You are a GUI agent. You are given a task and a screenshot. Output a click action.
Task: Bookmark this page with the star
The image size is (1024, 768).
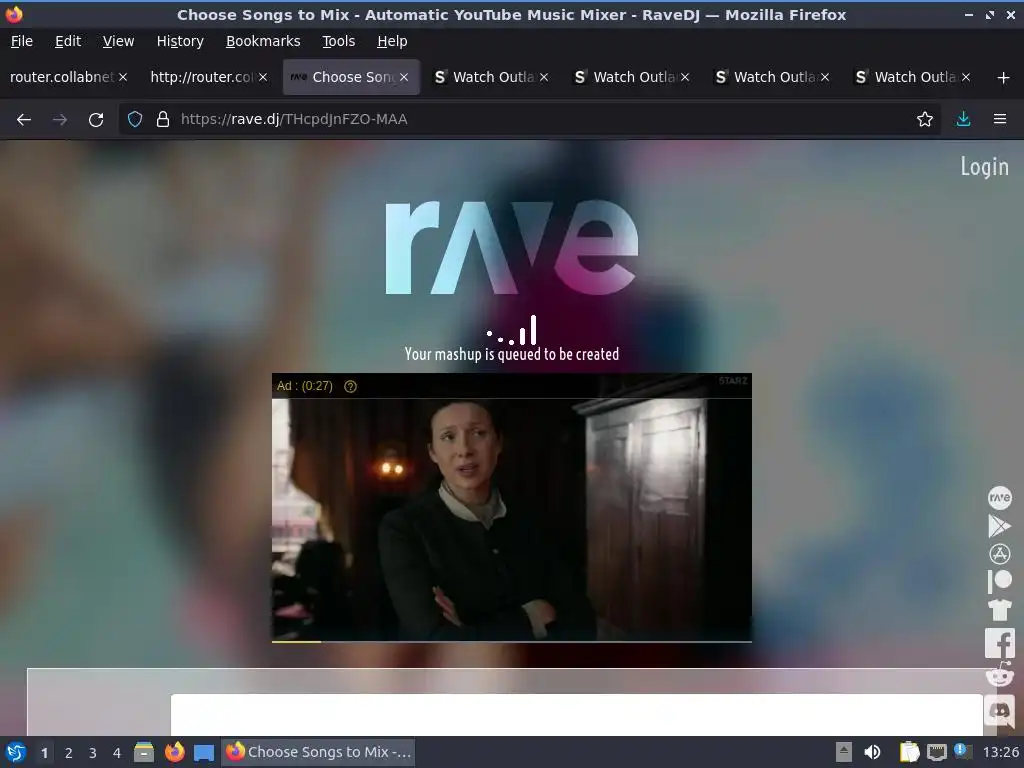tap(924, 120)
